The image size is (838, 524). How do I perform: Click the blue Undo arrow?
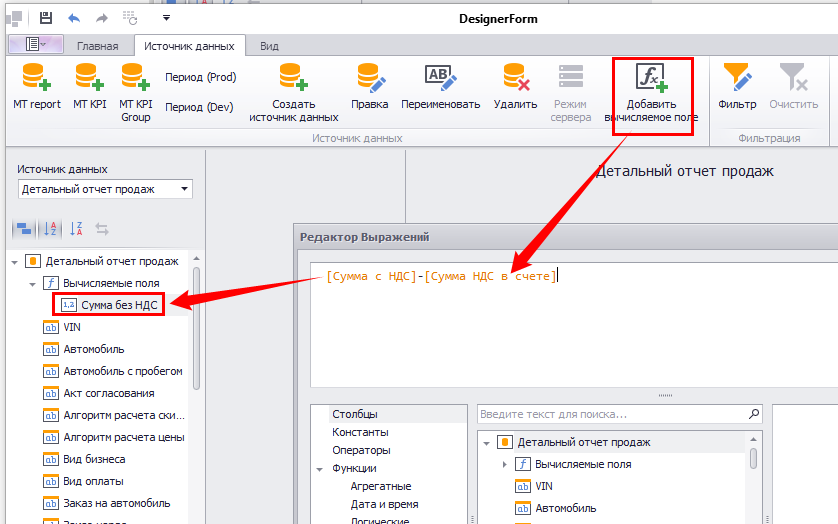point(74,18)
